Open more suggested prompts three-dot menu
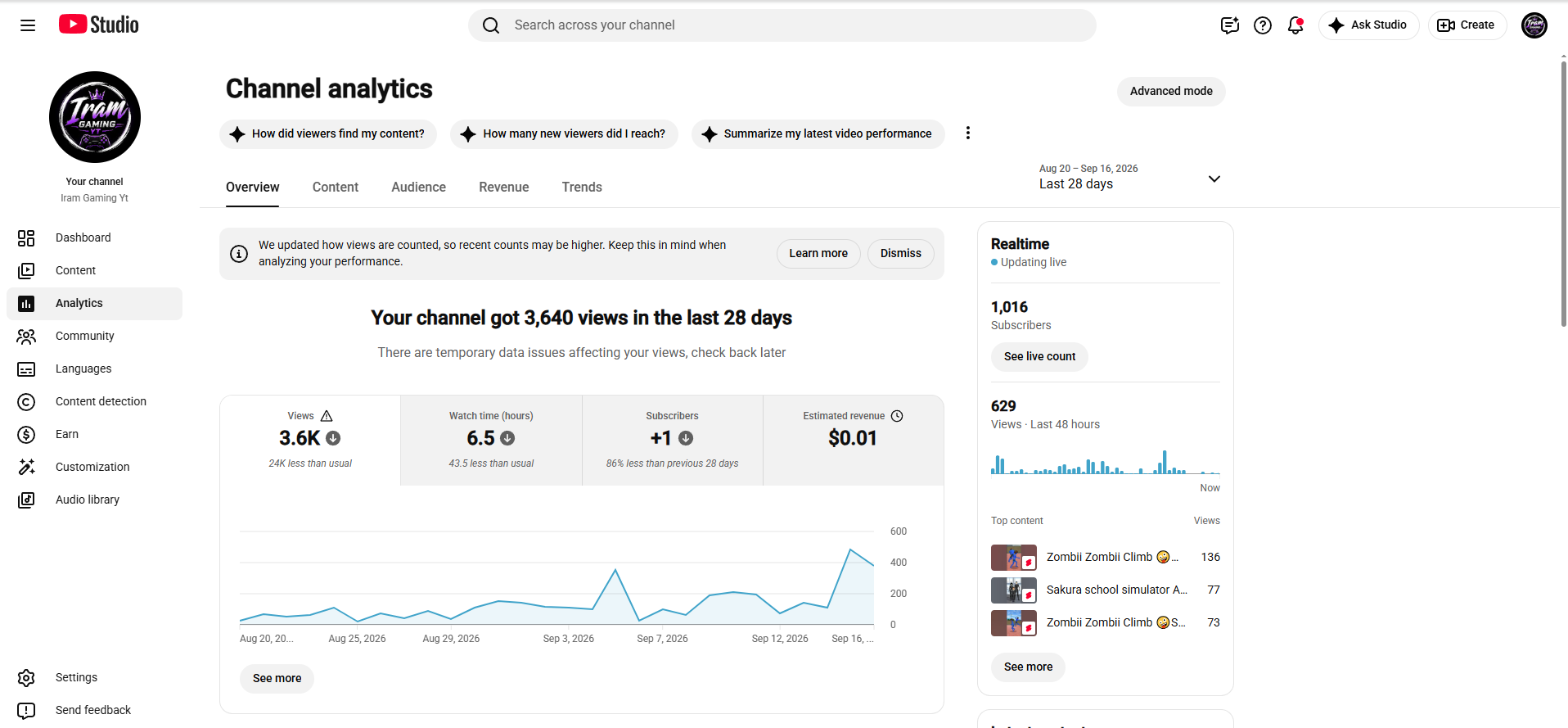This screenshot has width=1568, height=728. tap(968, 133)
